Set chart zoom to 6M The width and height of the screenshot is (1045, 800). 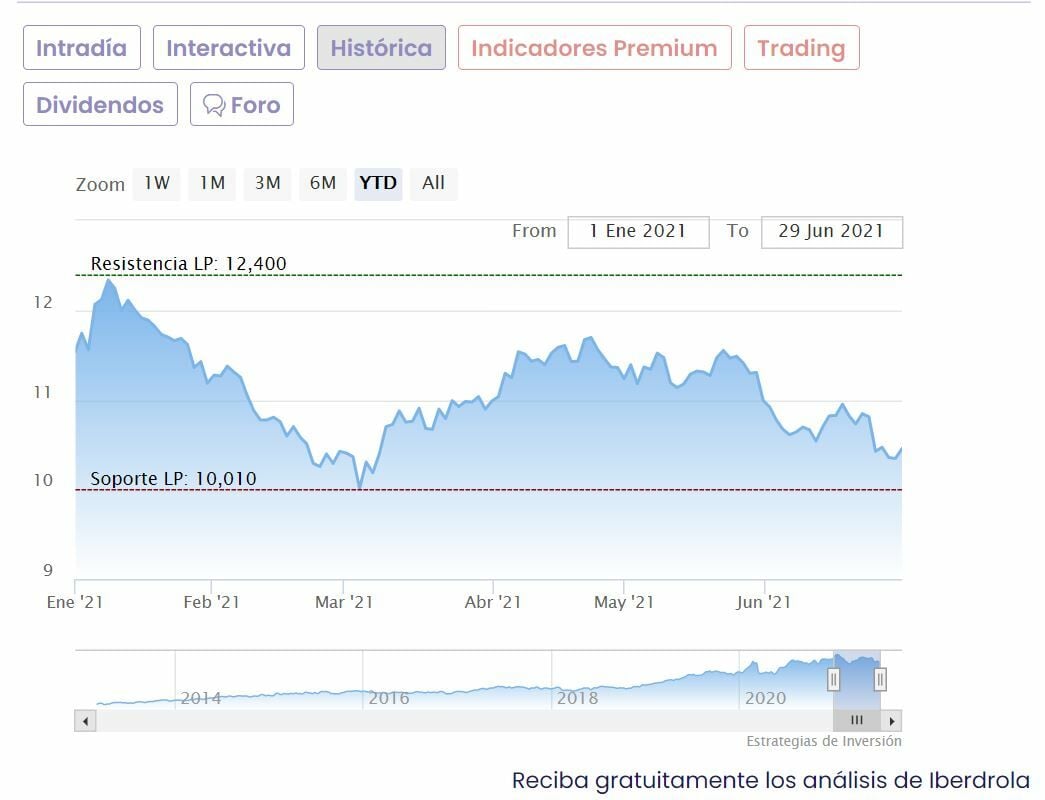(323, 183)
